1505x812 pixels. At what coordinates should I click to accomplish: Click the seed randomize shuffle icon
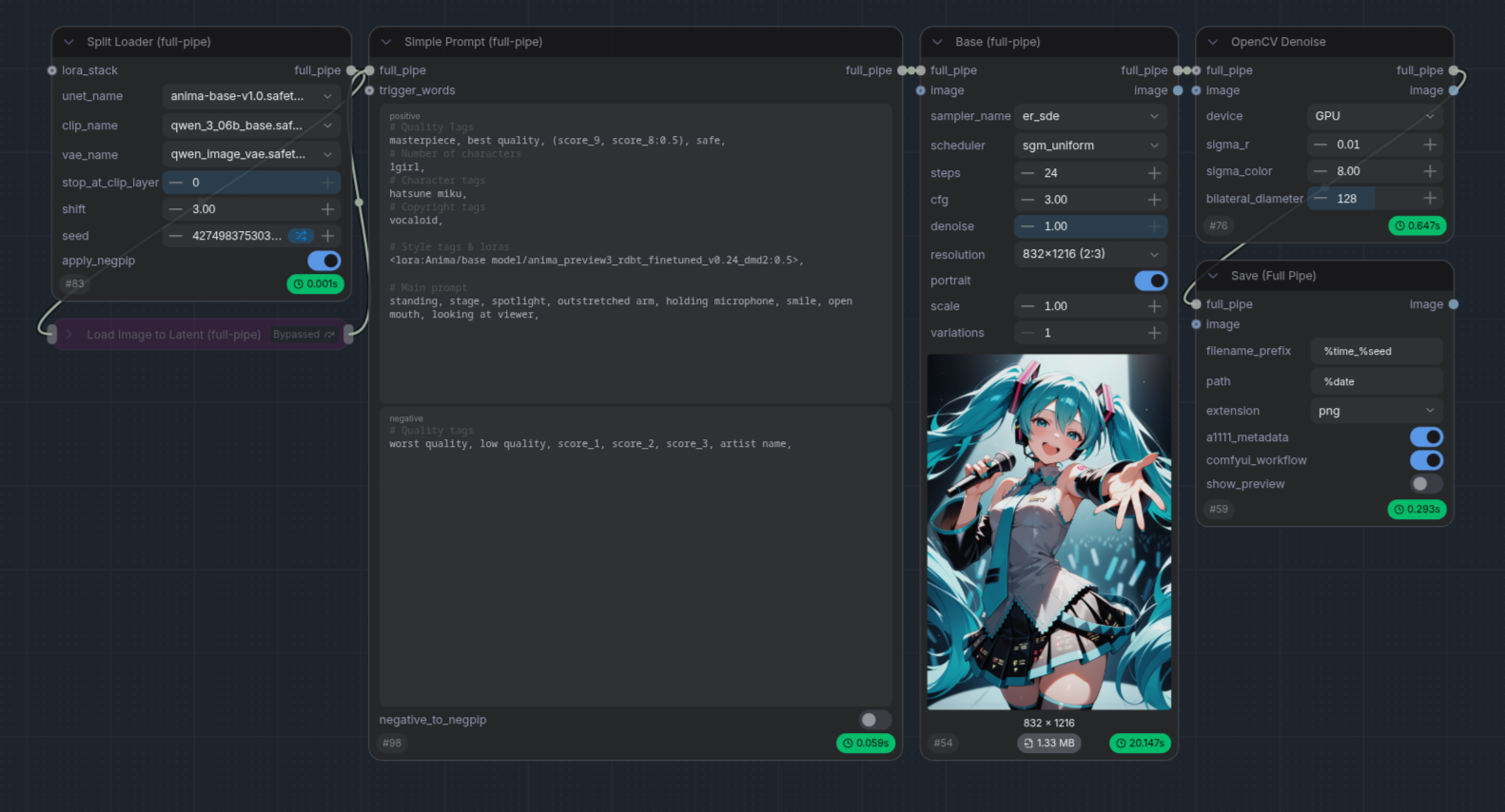(301, 236)
